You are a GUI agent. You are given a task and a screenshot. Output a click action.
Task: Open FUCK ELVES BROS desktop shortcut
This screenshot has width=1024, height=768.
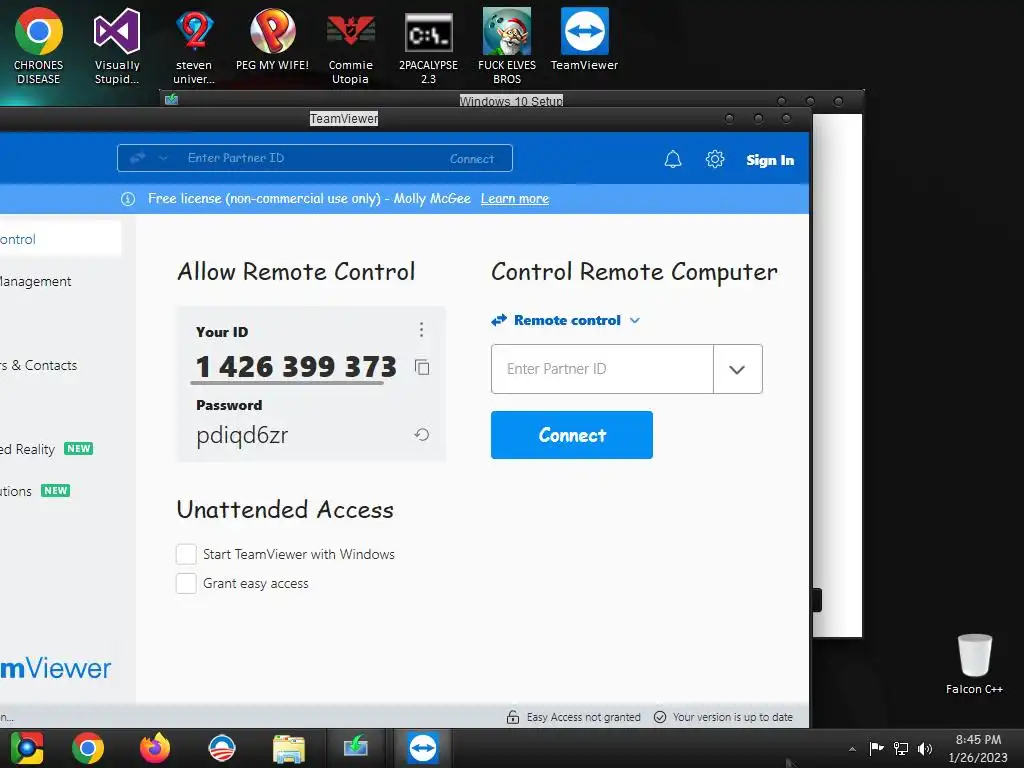pos(507,46)
